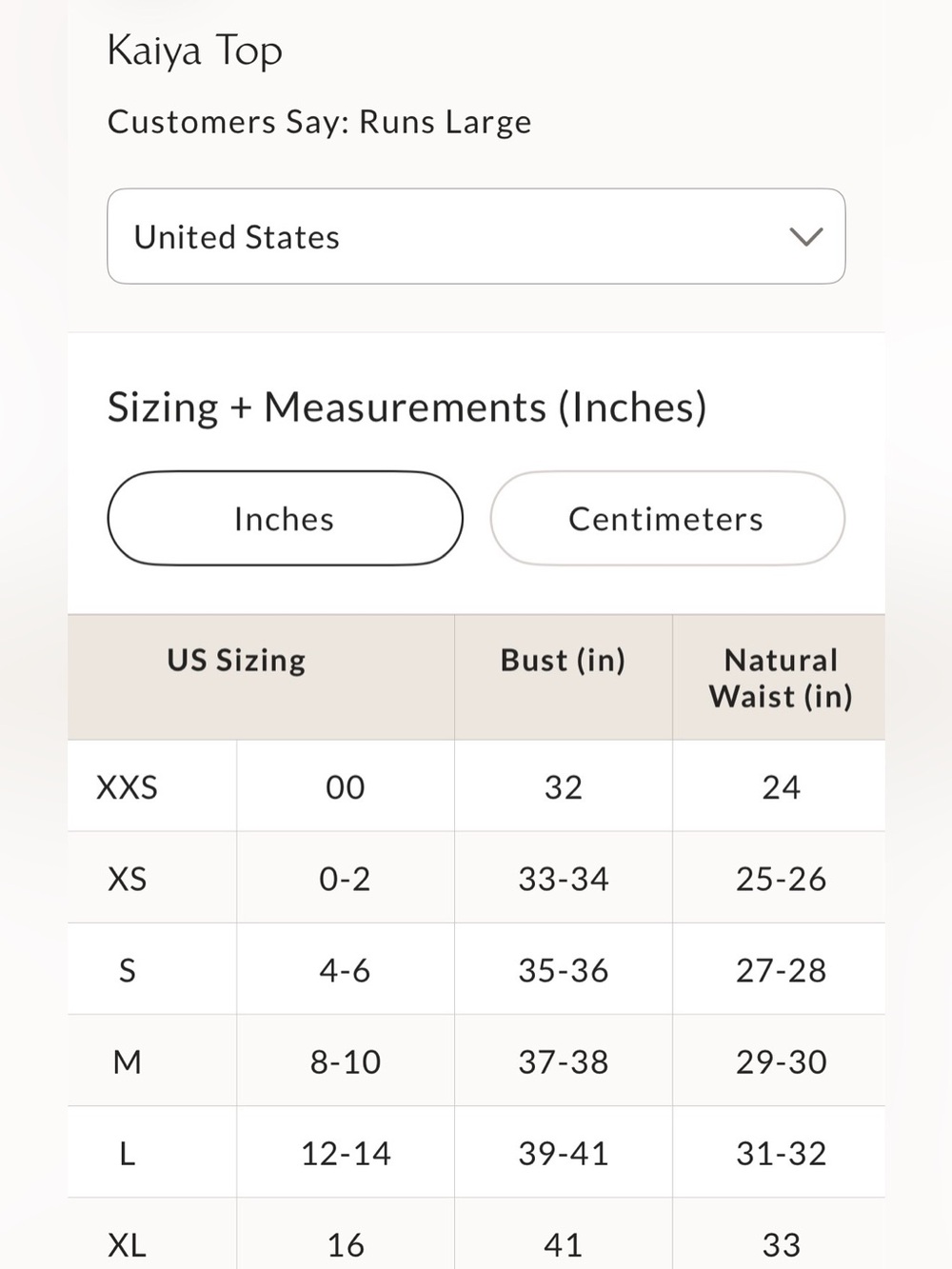Select the S size row label
Screen dimensions: 952x1269
[x=128, y=970]
